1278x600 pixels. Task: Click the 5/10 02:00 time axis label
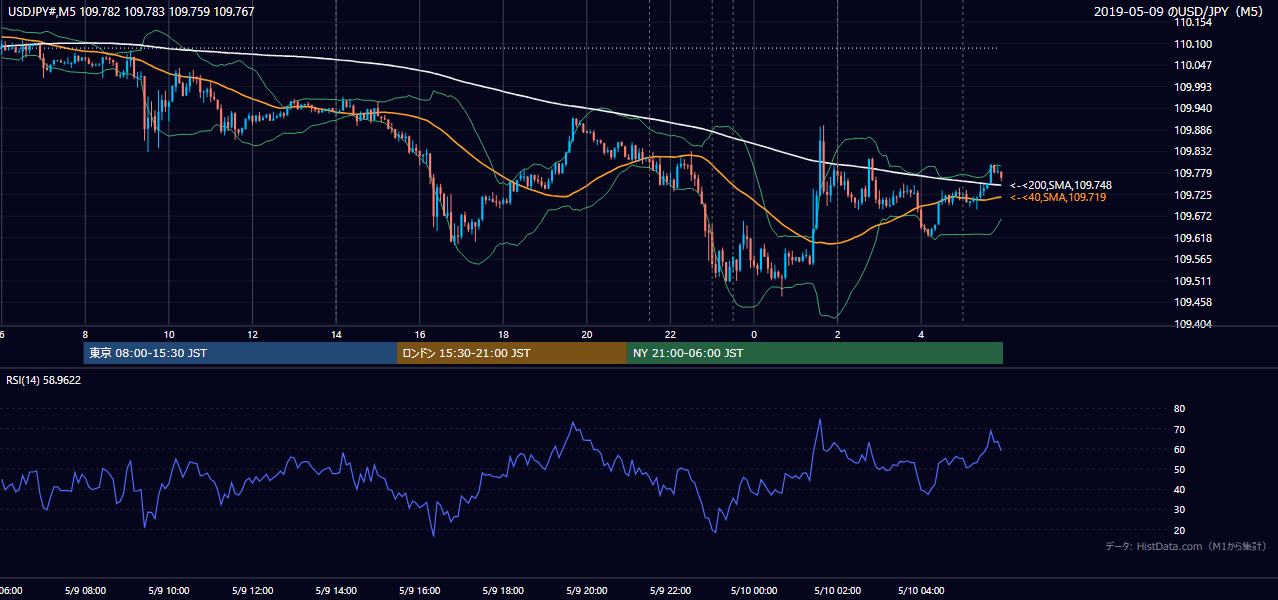[x=837, y=590]
